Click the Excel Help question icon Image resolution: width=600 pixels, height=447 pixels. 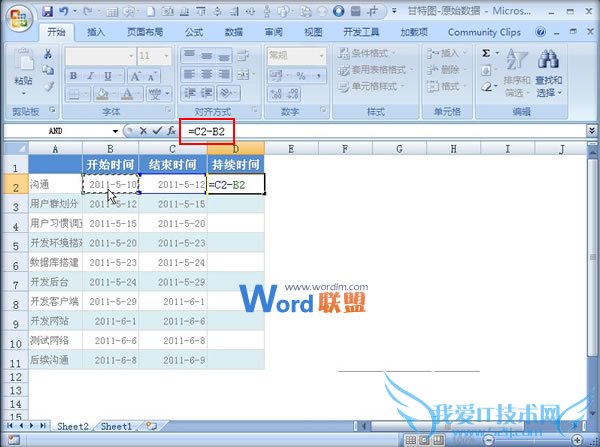tap(540, 32)
